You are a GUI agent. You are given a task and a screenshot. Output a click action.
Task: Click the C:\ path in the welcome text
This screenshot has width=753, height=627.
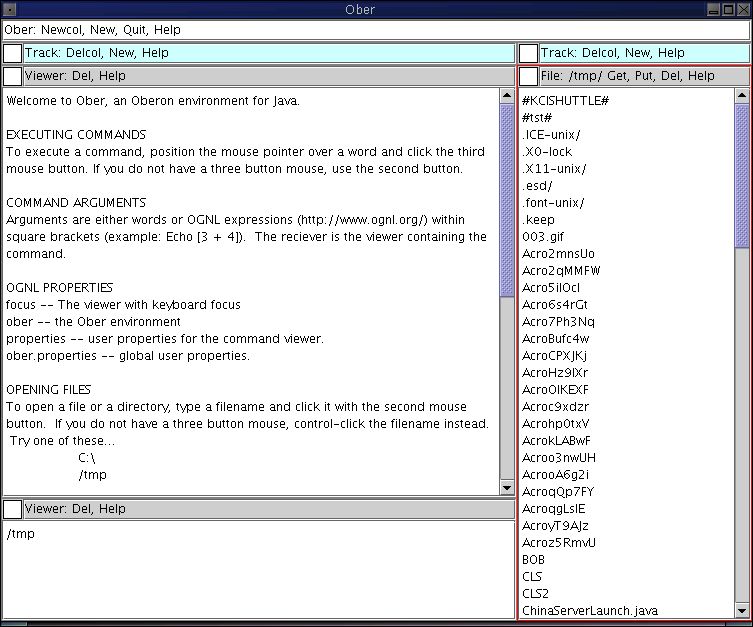[x=86, y=458]
